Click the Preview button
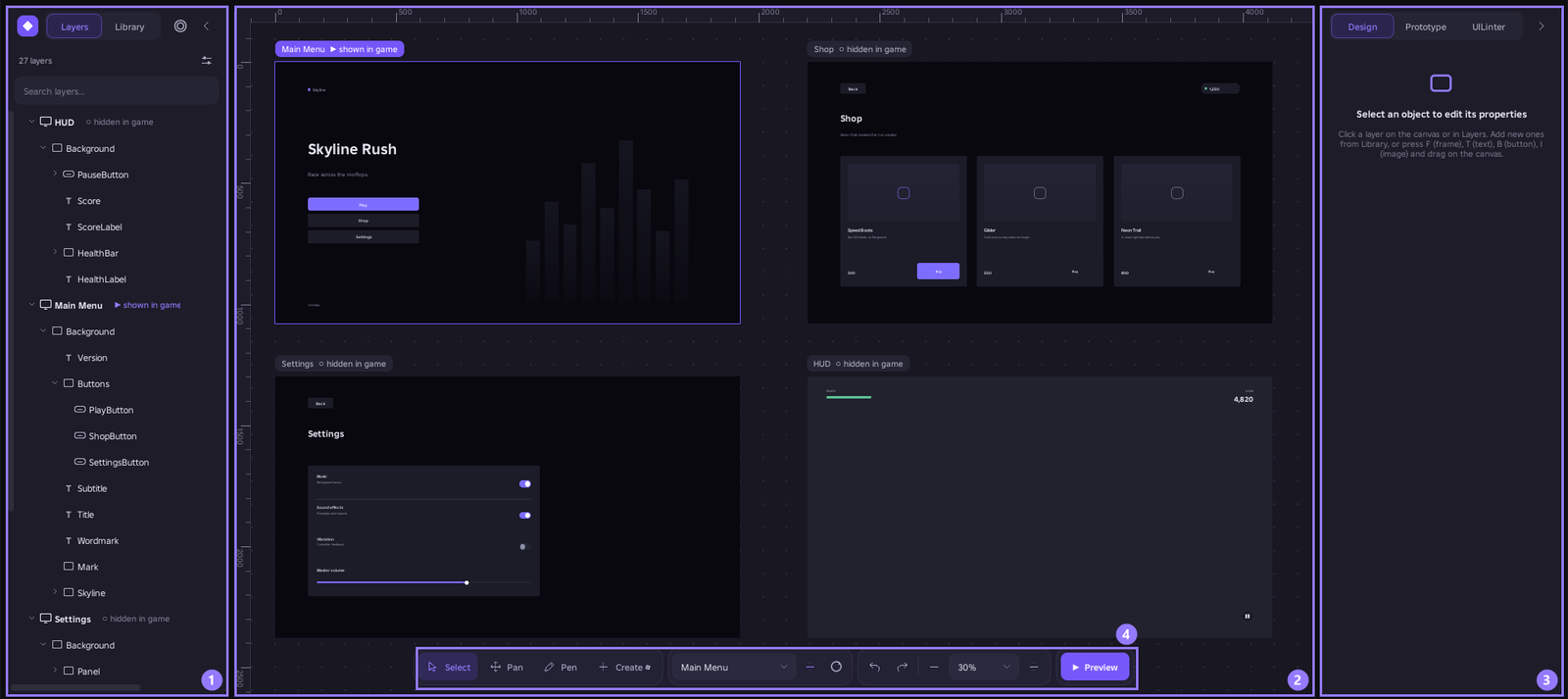The width and height of the screenshot is (1568, 699). click(x=1095, y=667)
